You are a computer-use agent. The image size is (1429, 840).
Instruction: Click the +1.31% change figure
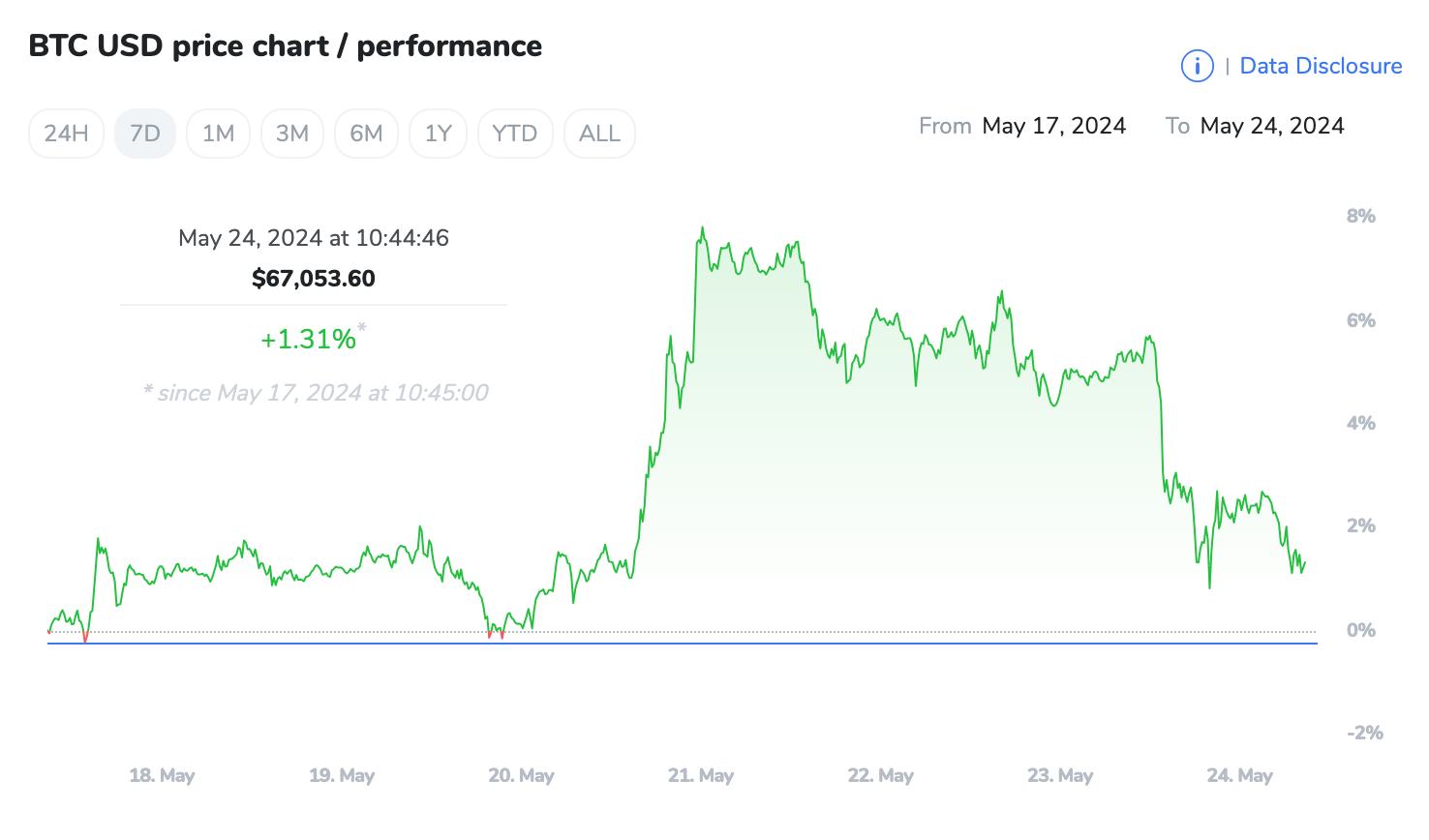[309, 339]
